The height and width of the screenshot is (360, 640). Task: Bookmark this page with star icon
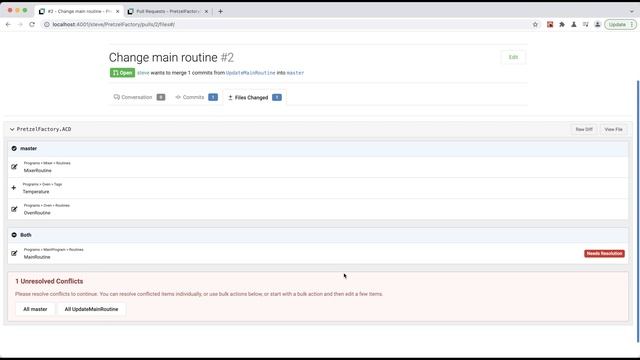coord(535,24)
